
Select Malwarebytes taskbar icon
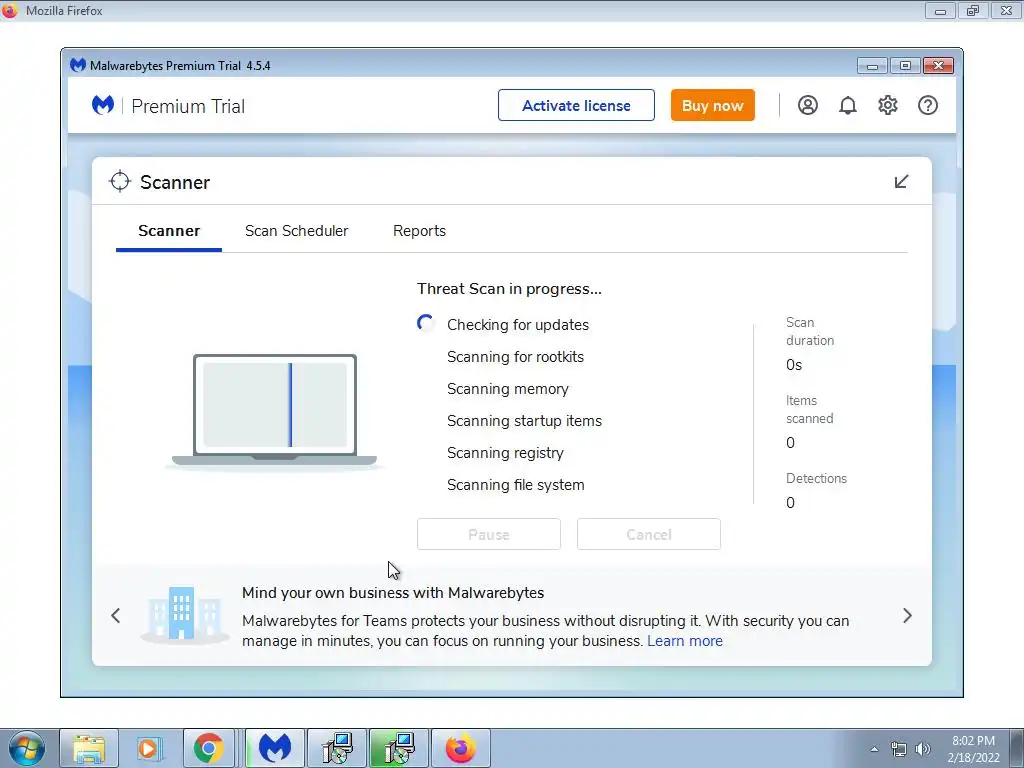[x=274, y=748]
